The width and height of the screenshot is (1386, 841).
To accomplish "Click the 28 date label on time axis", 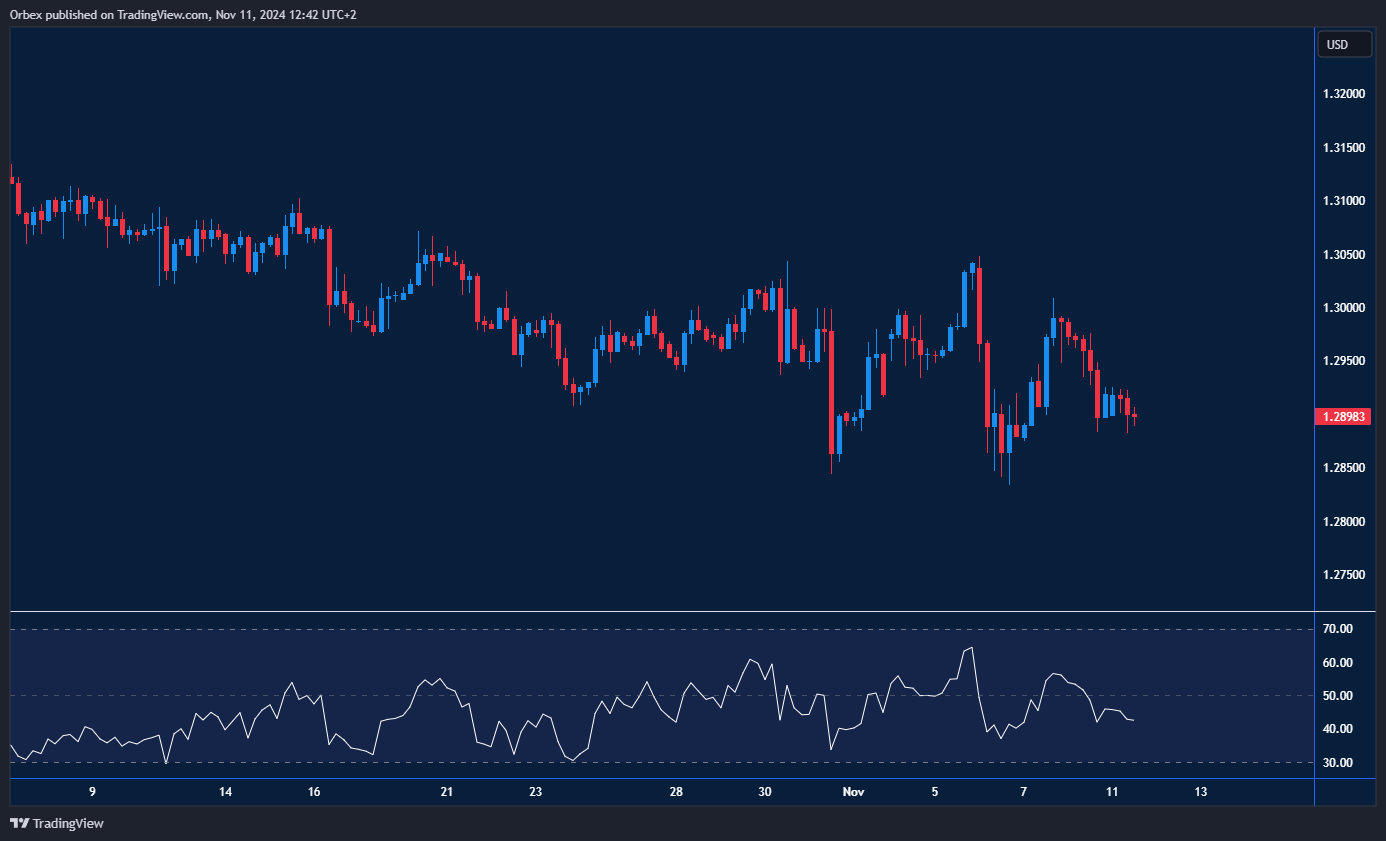I will [676, 792].
